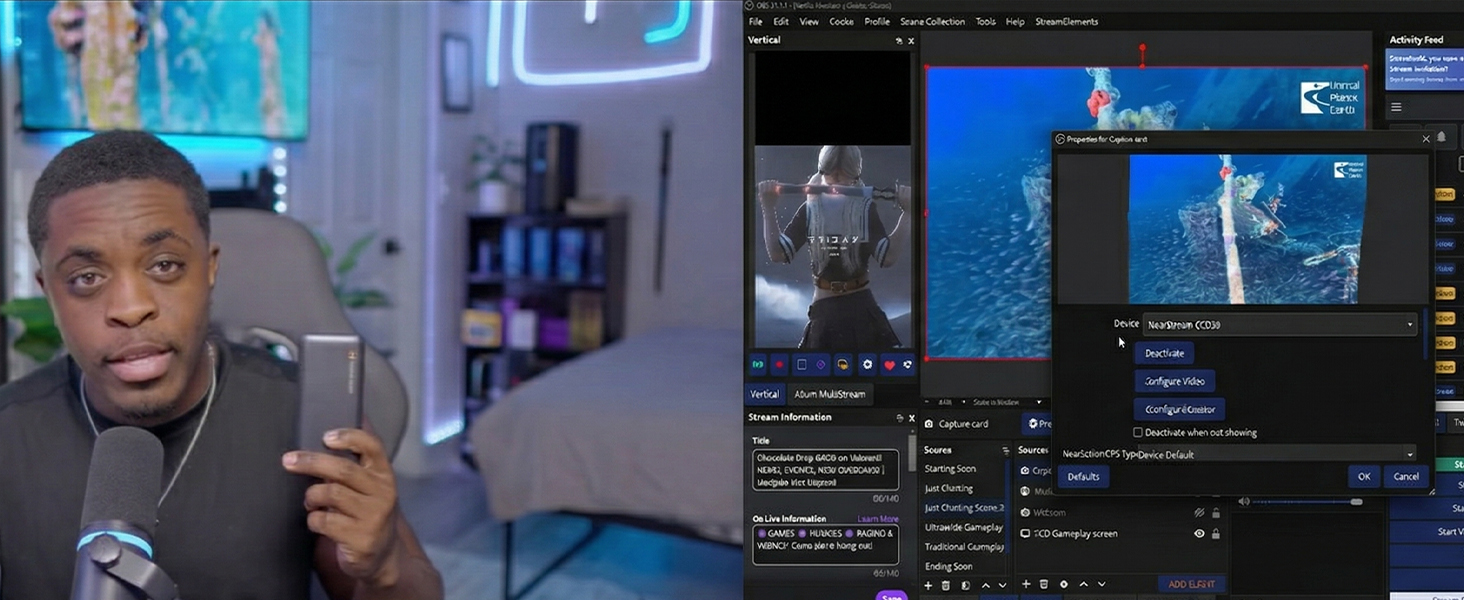Image resolution: width=1464 pixels, height=600 pixels.
Task: Toggle lock on the Webcam source
Action: coord(1216,513)
